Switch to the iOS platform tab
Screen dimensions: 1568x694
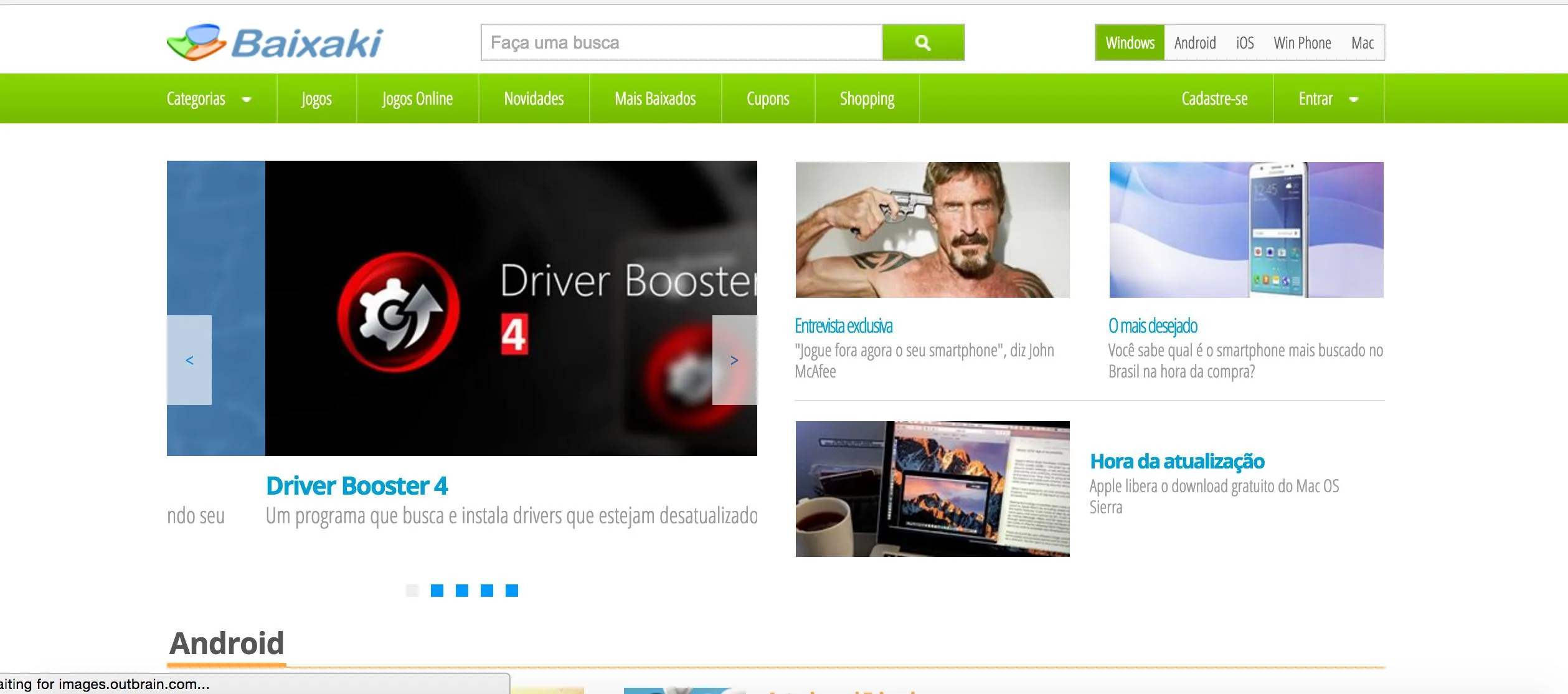(1245, 42)
